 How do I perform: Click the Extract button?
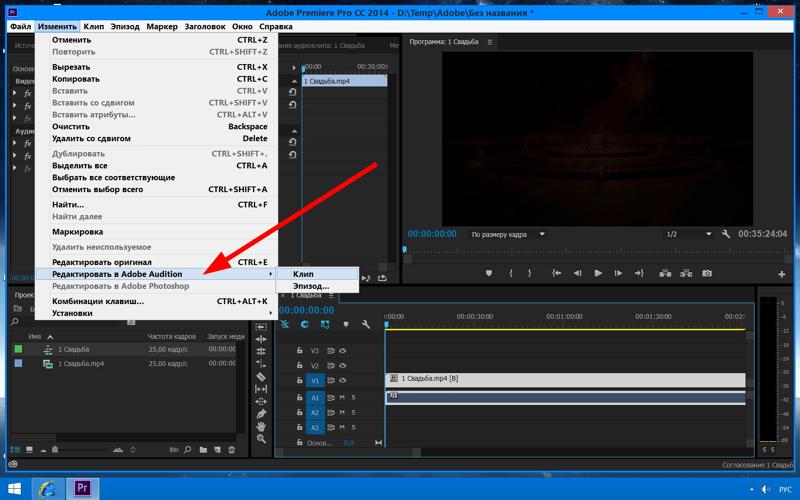pyautogui.click(x=686, y=273)
